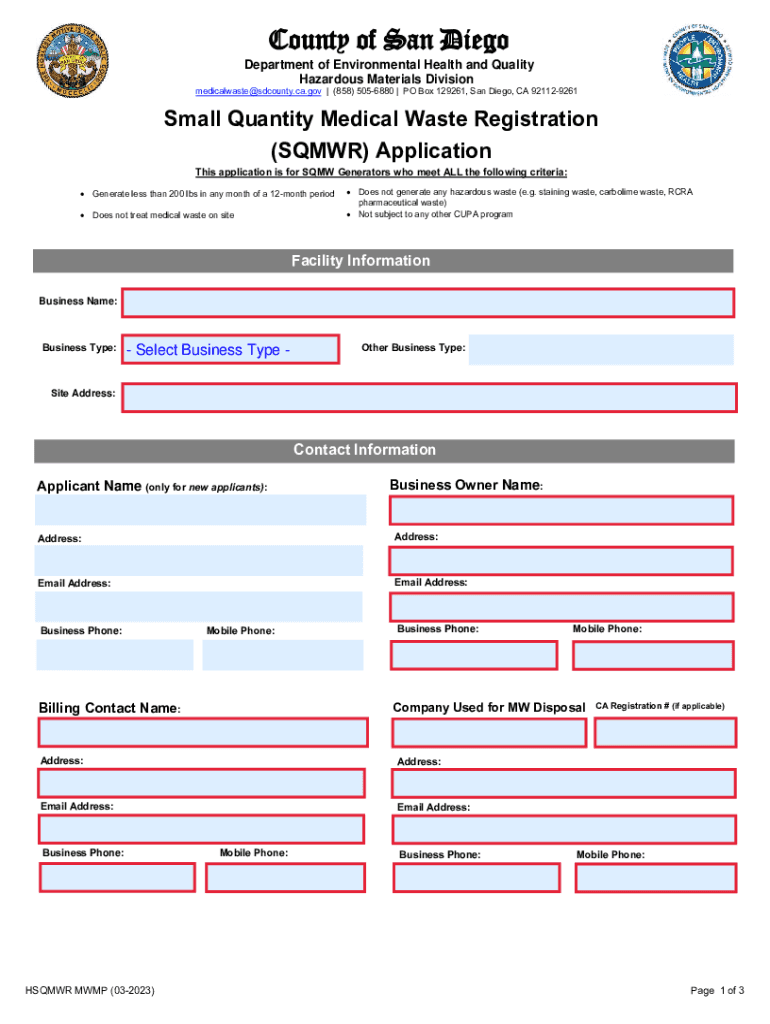
Task: Open the Select Business Type dropdown
Action: [230, 349]
